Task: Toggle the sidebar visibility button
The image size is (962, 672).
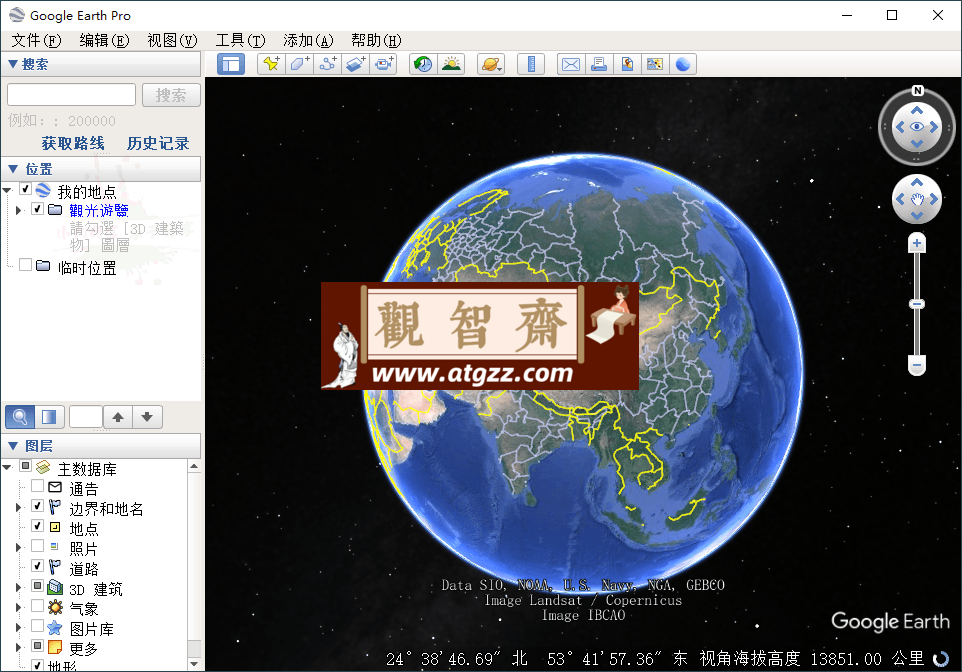Action: 231,64
